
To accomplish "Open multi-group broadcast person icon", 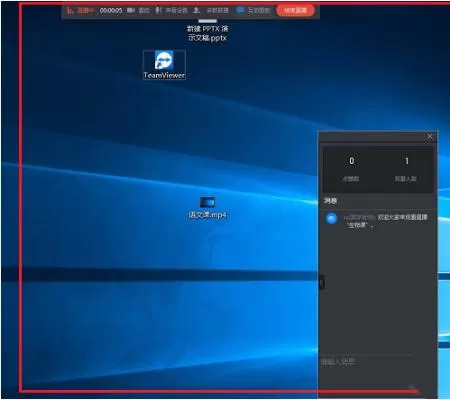I will [197, 10].
